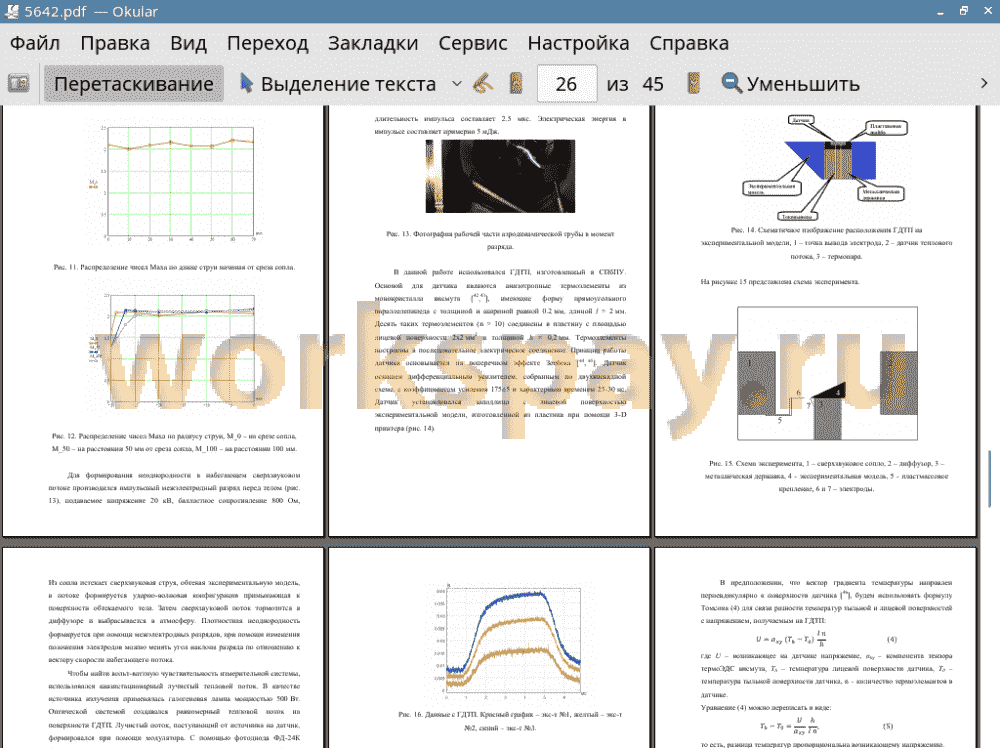Click the caption 'Рис. 12' under the second chart
The height and width of the screenshot is (748, 1000).
point(174,443)
